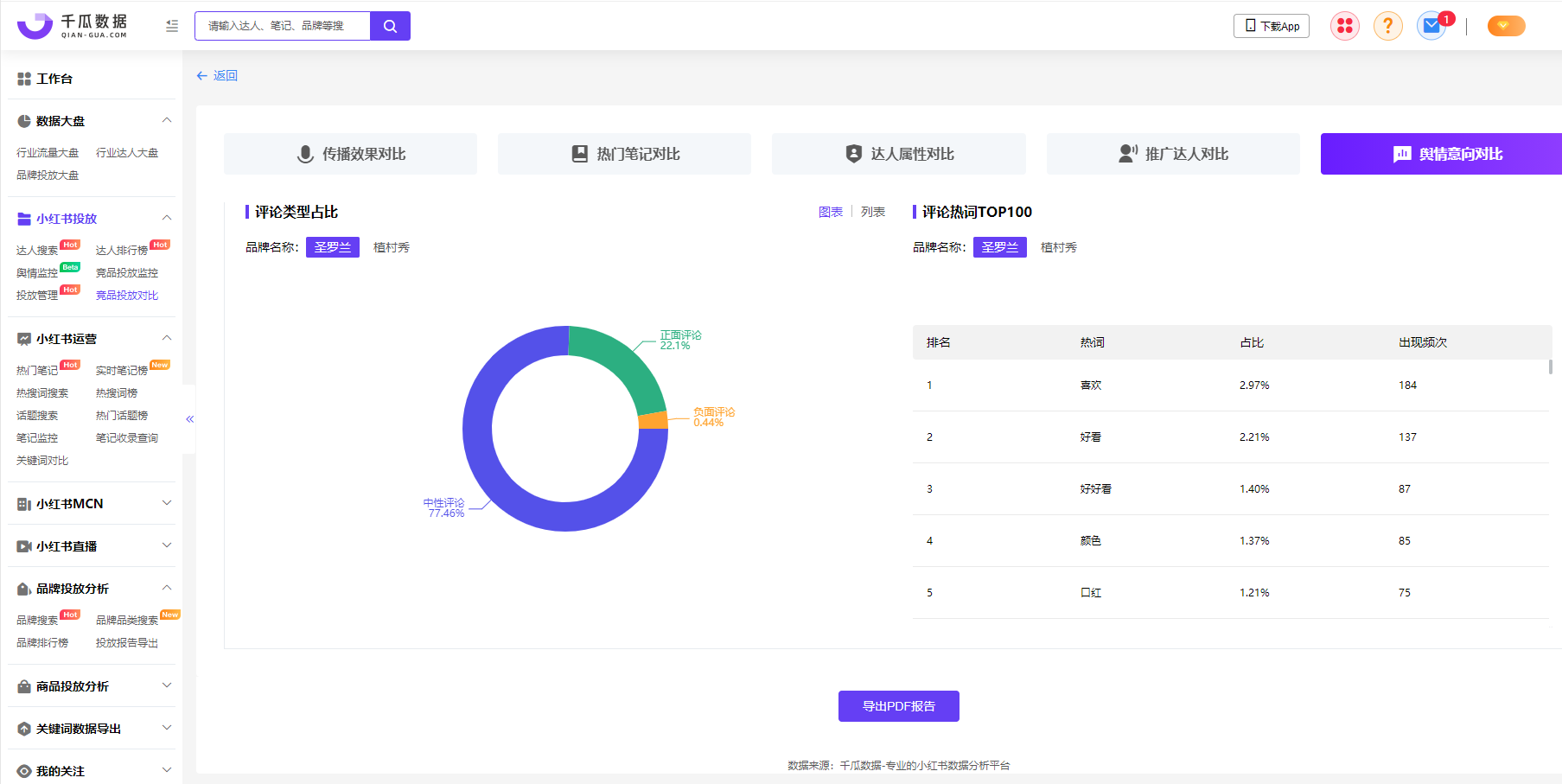Screen dimensions: 1562x784
Task: Collapse the sidebar with double-chevron handle
Action: point(189,419)
